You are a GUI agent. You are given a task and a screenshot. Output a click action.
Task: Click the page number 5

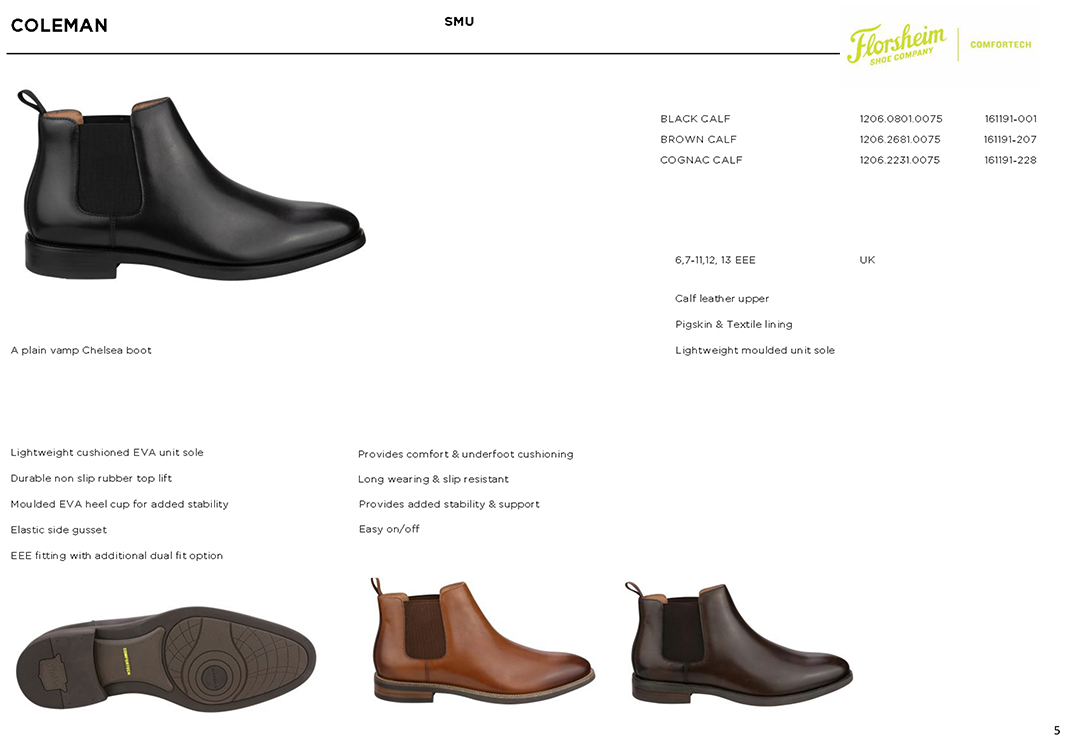click(x=1057, y=731)
